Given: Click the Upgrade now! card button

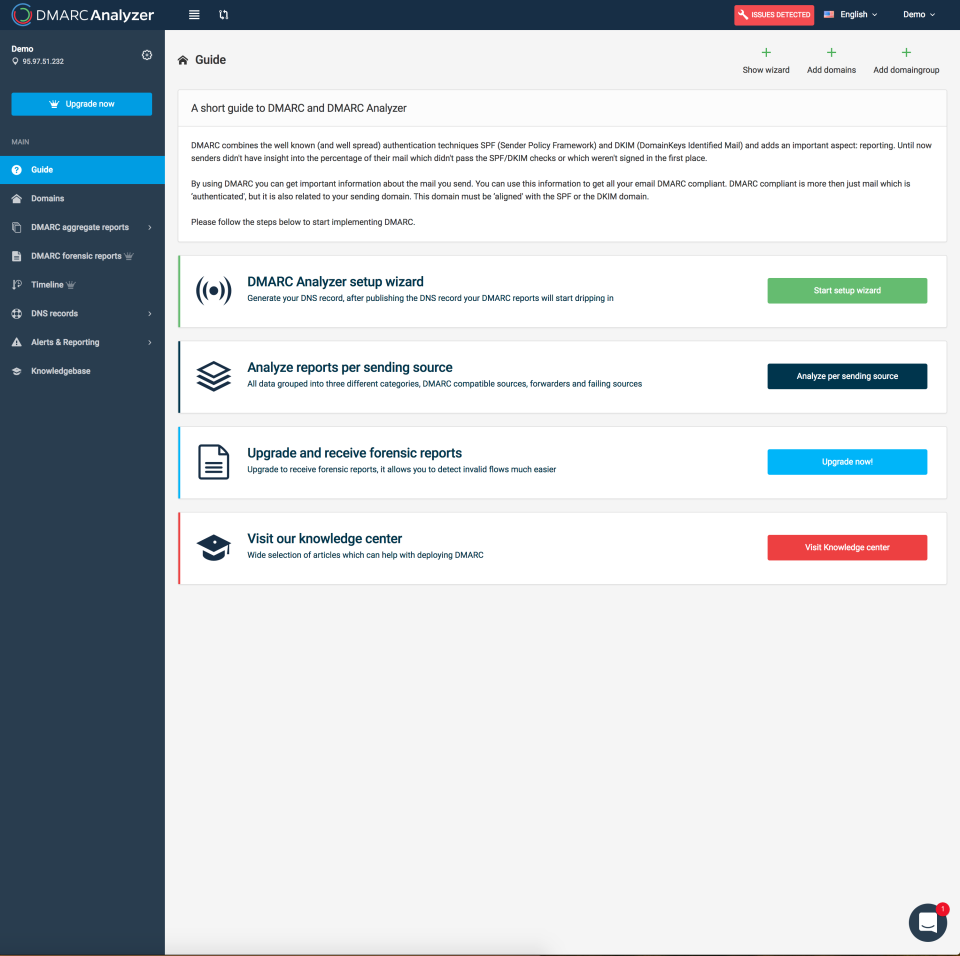Looking at the screenshot, I should coord(847,462).
